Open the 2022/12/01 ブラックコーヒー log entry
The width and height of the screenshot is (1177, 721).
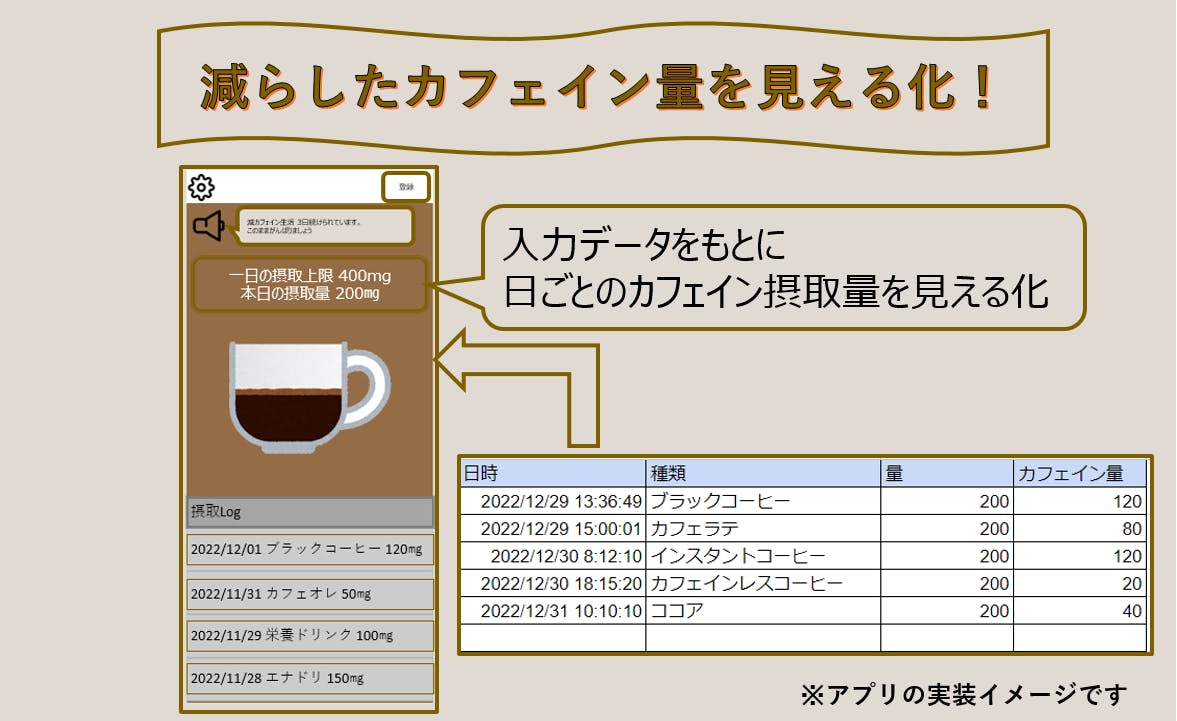pyautogui.click(x=310, y=550)
